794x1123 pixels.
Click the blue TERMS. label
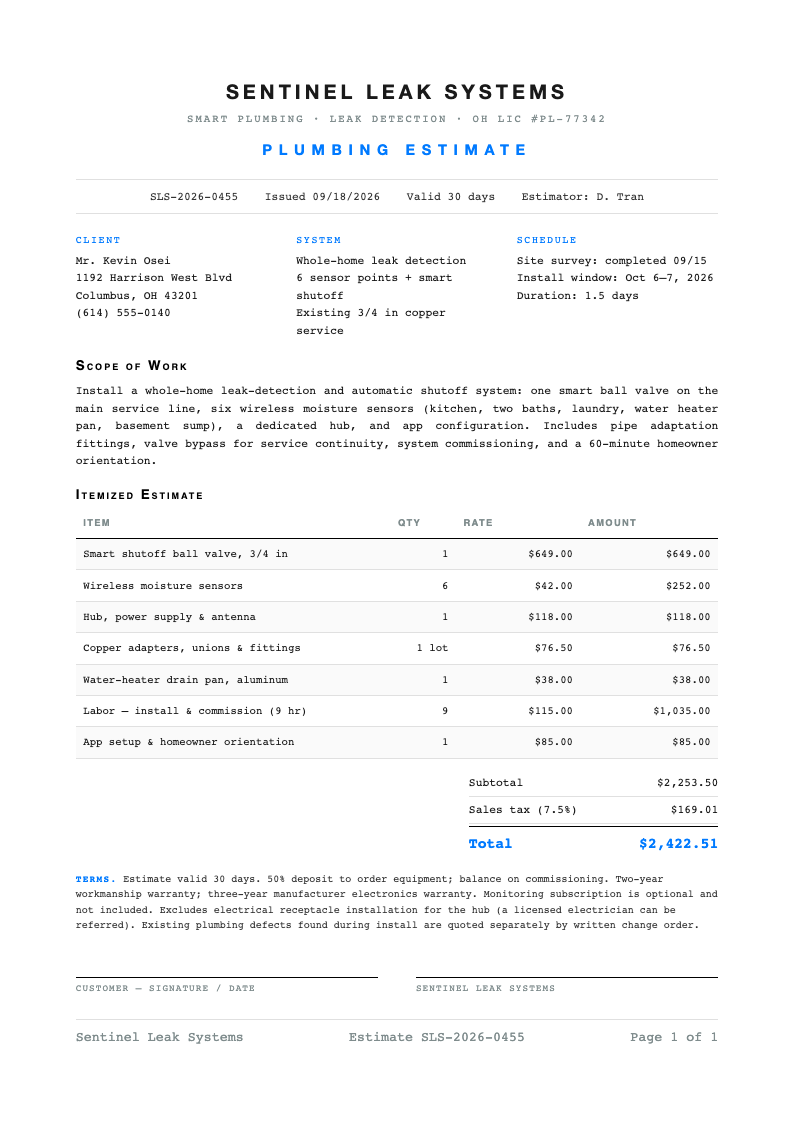tap(95, 879)
